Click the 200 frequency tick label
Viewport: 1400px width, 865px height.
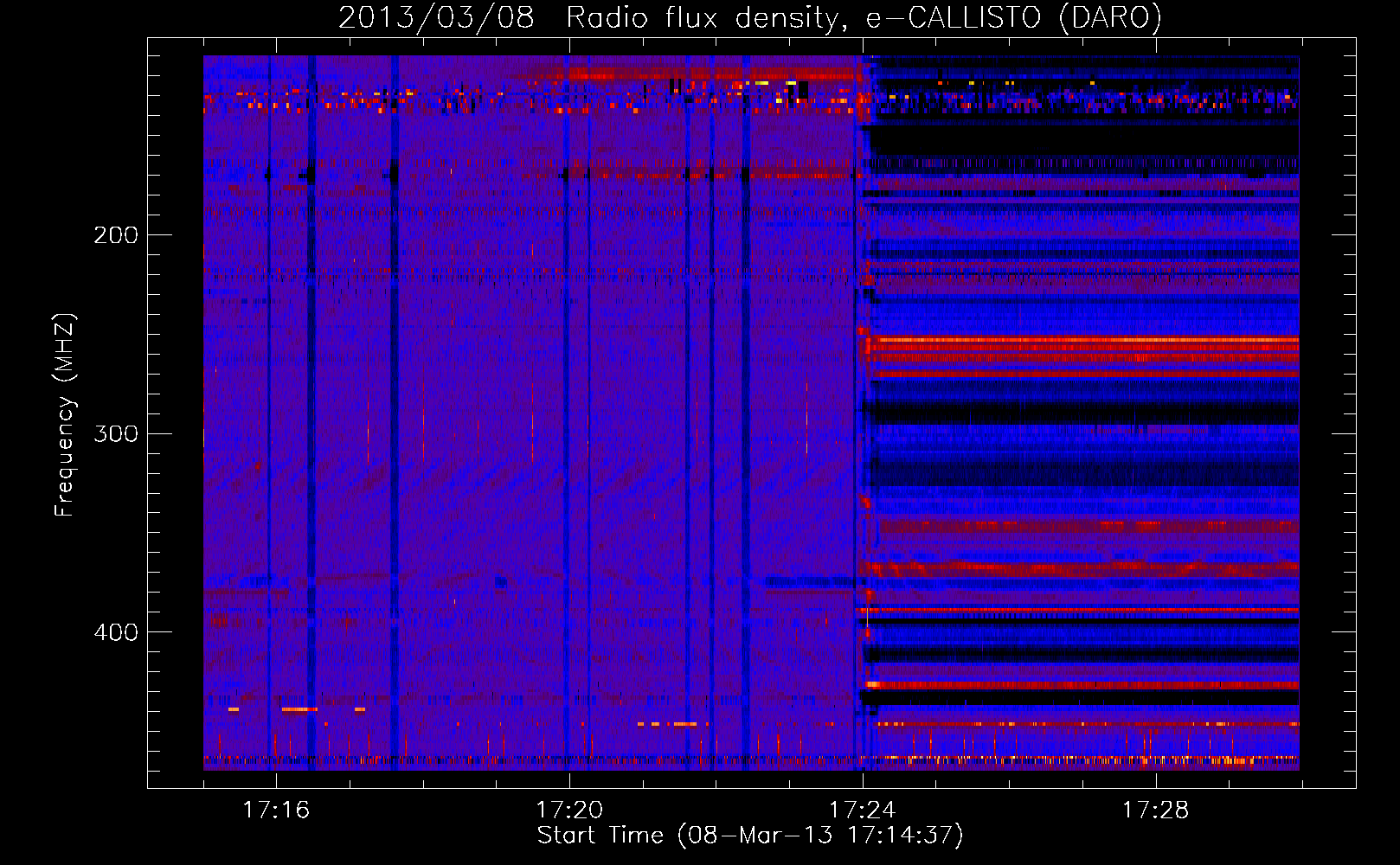point(116,235)
